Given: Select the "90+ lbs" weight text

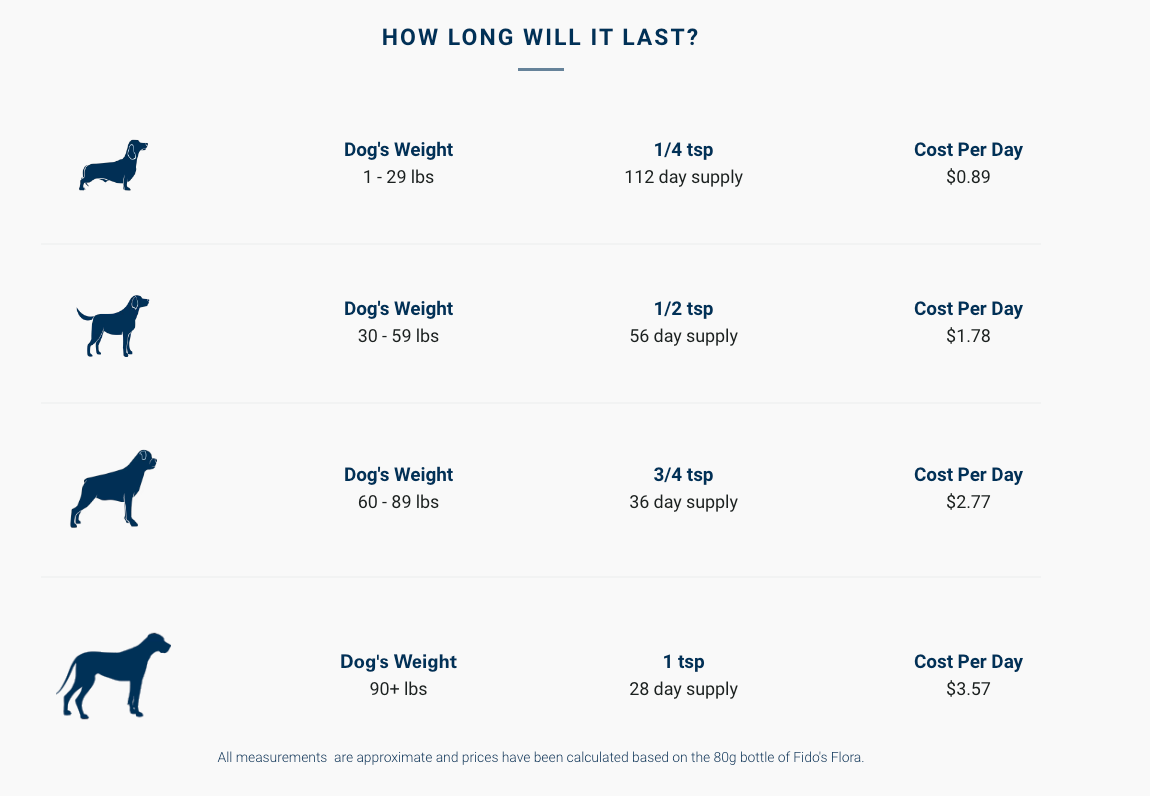Looking at the screenshot, I should pyautogui.click(x=398, y=689).
